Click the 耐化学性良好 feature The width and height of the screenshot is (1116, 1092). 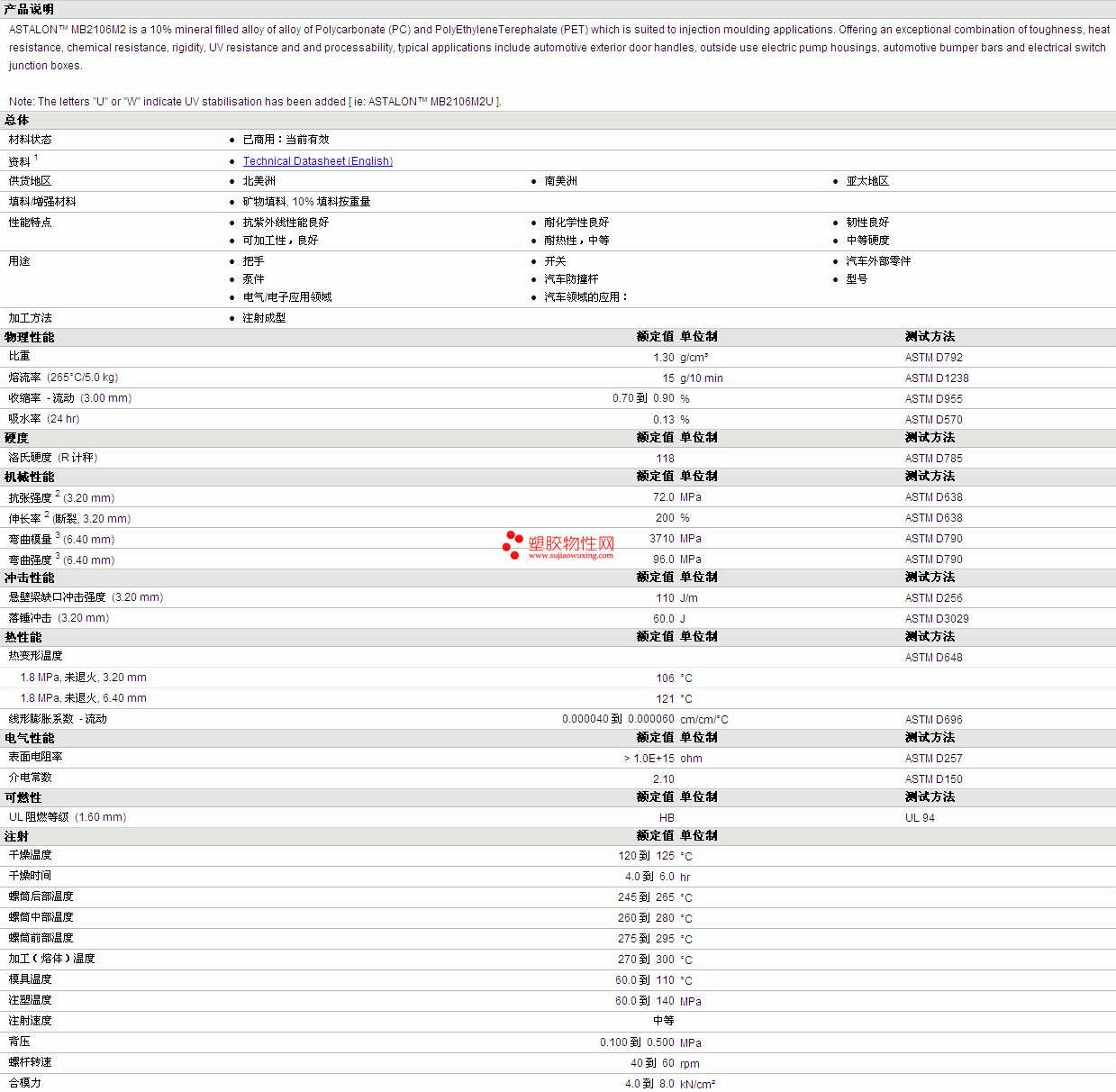point(576,223)
